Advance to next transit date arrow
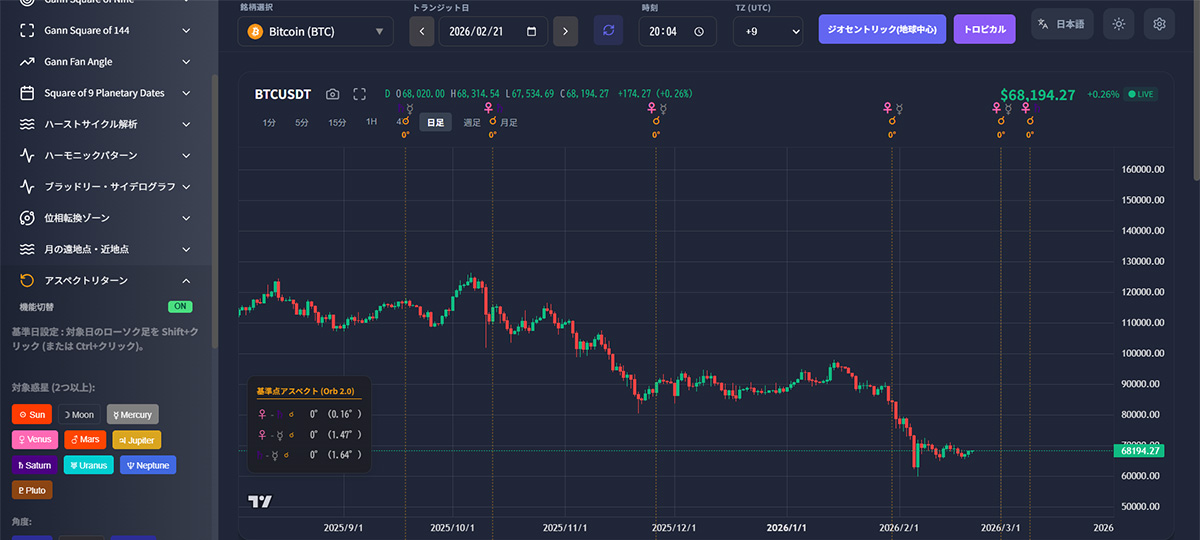Image resolution: width=1200 pixels, height=540 pixels. pos(566,31)
